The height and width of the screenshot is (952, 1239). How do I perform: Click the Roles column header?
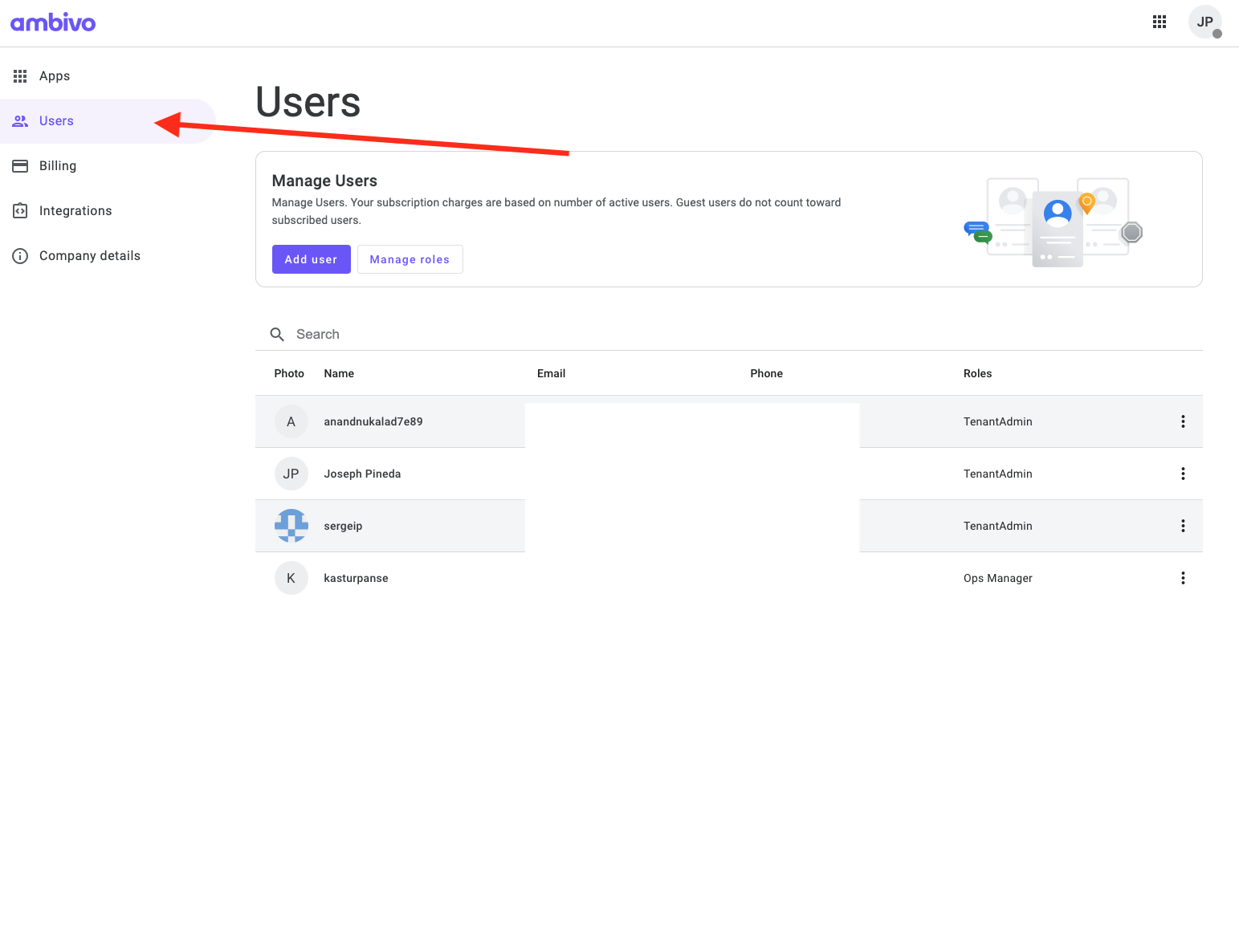click(x=977, y=373)
